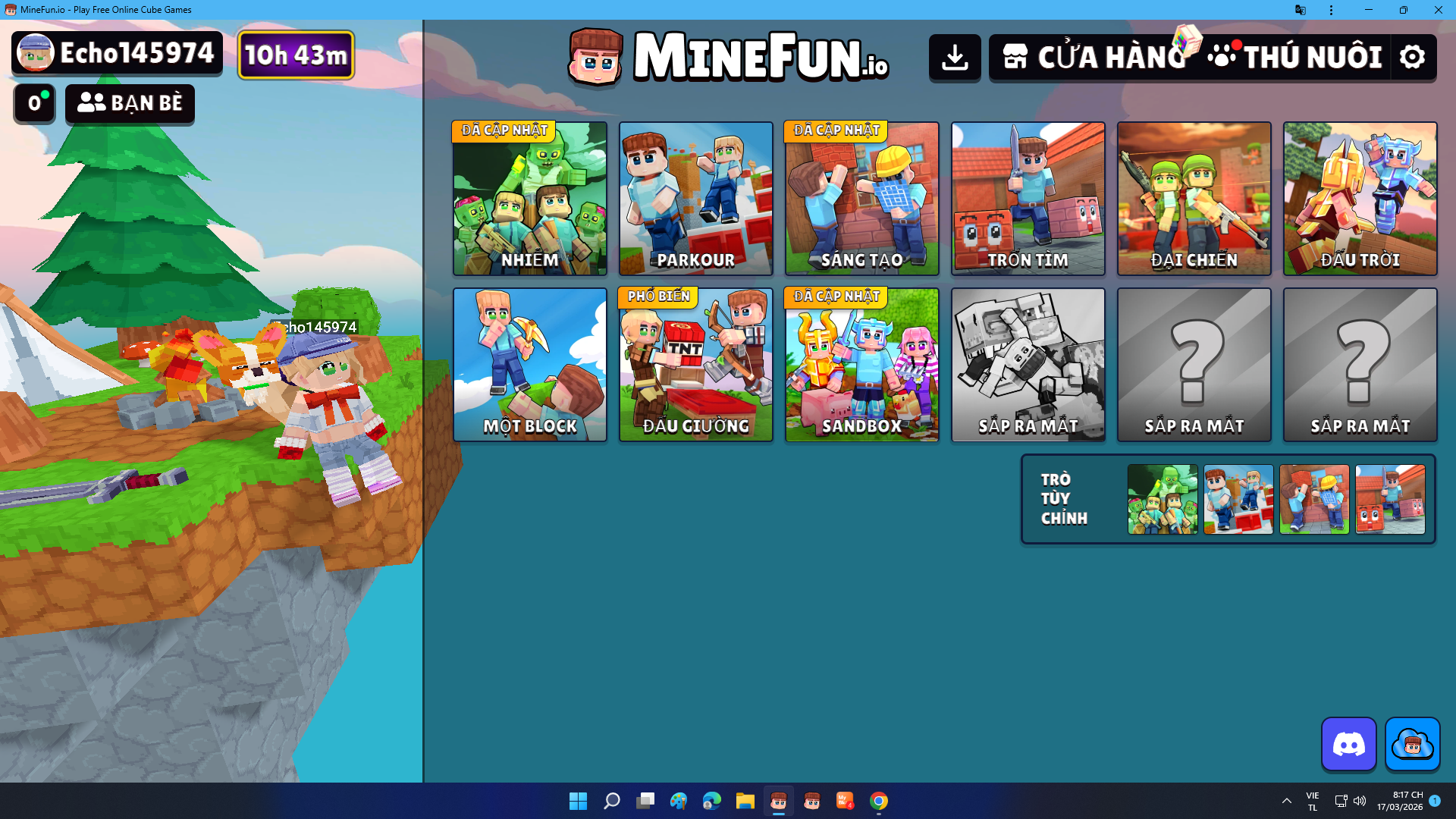The height and width of the screenshot is (819, 1456).
Task: Open the Discord link icon
Action: point(1348,744)
